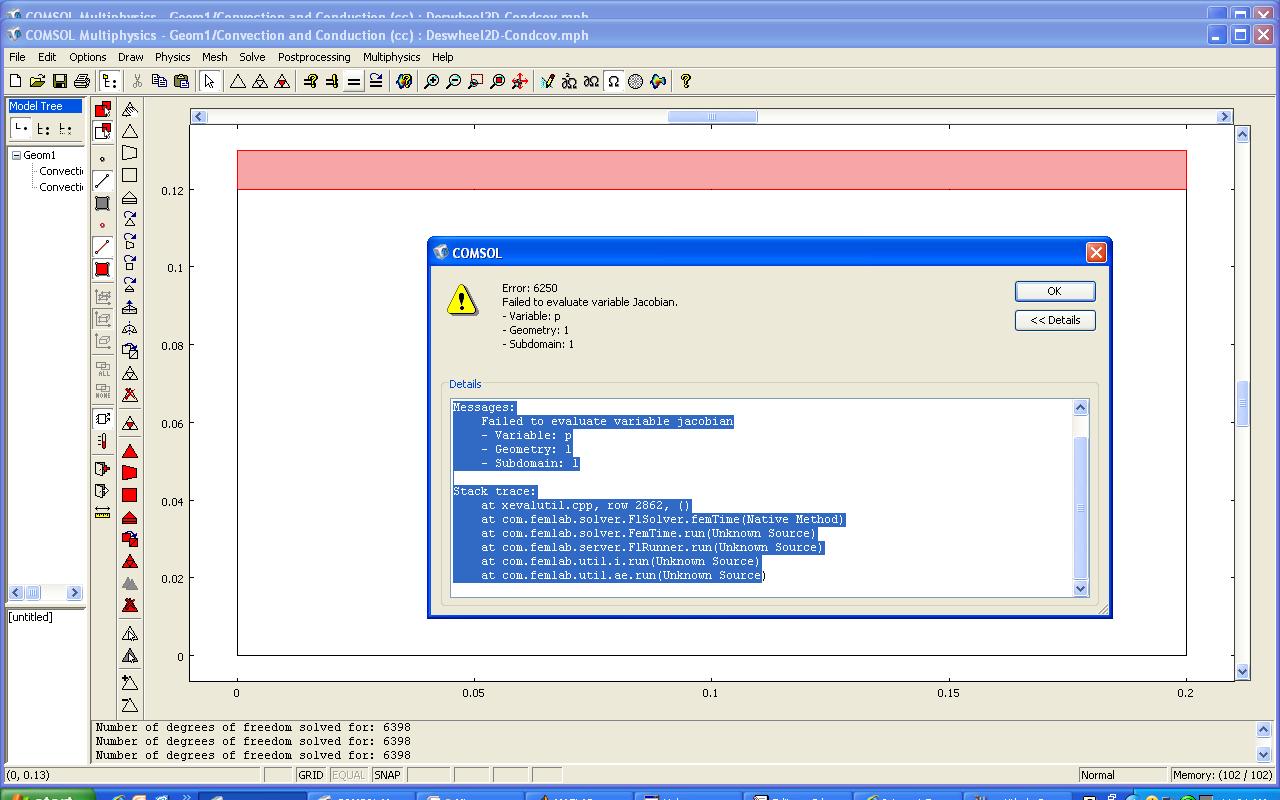Image resolution: width=1280 pixels, height=800 pixels.
Task: Select the black Line draw tool
Action: tap(102, 181)
